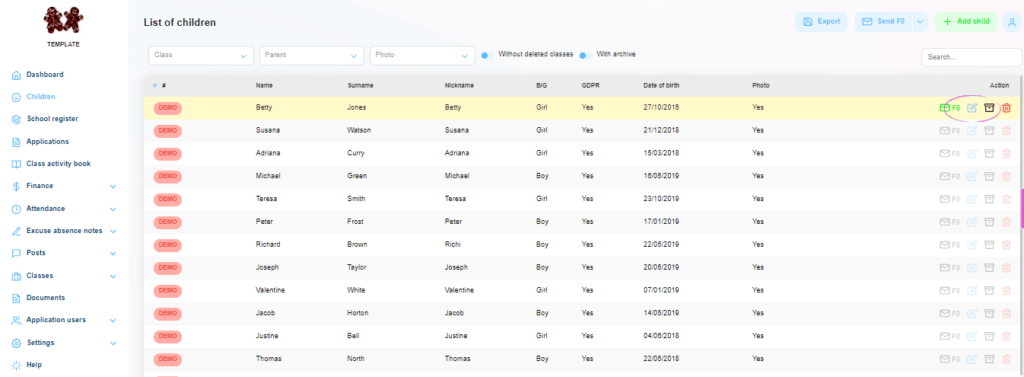Open the user profile icon
The image size is (1024, 377).
click(x=1012, y=22)
